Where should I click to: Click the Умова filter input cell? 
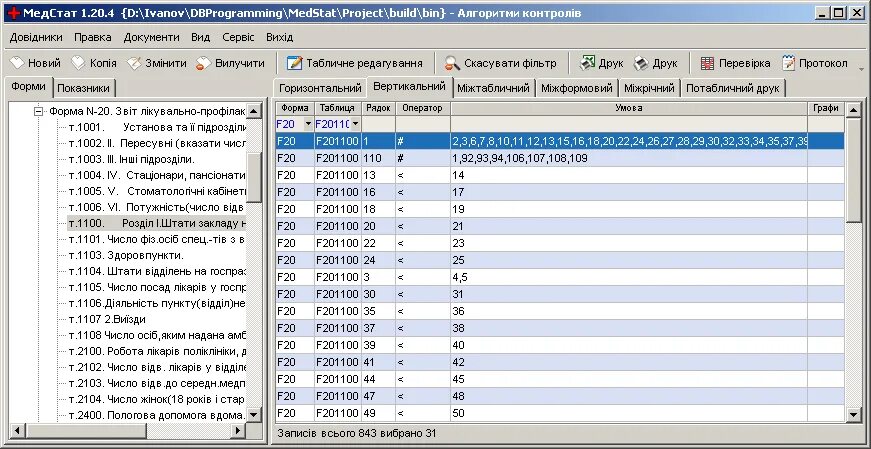[629, 124]
